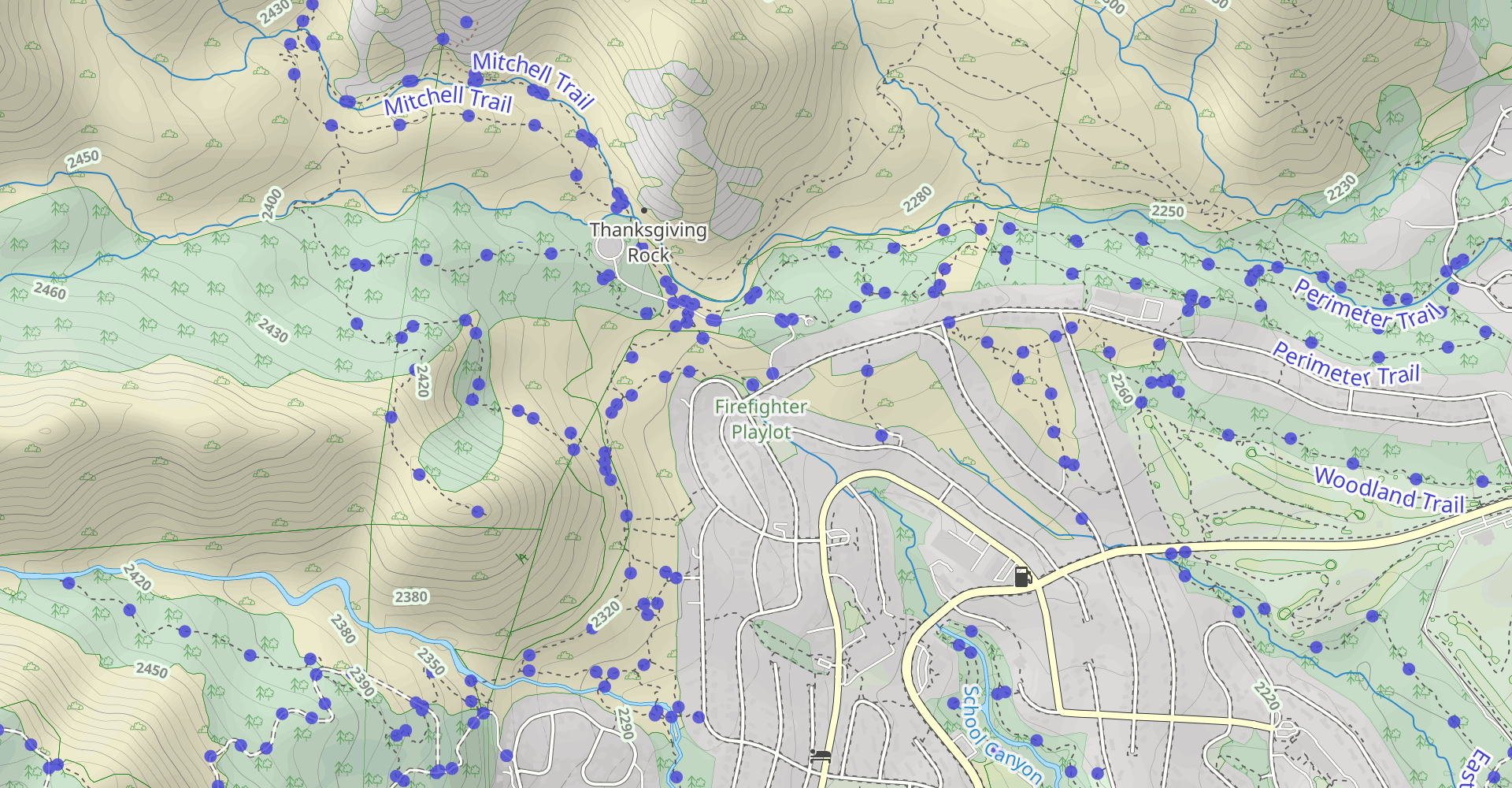Click the 2250 contour elevation label
1512x788 pixels.
pos(1167,211)
